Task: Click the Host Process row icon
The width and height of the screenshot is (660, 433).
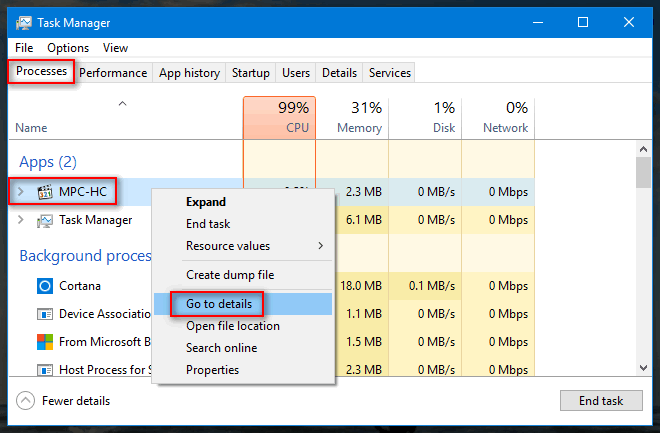Action: [45, 370]
